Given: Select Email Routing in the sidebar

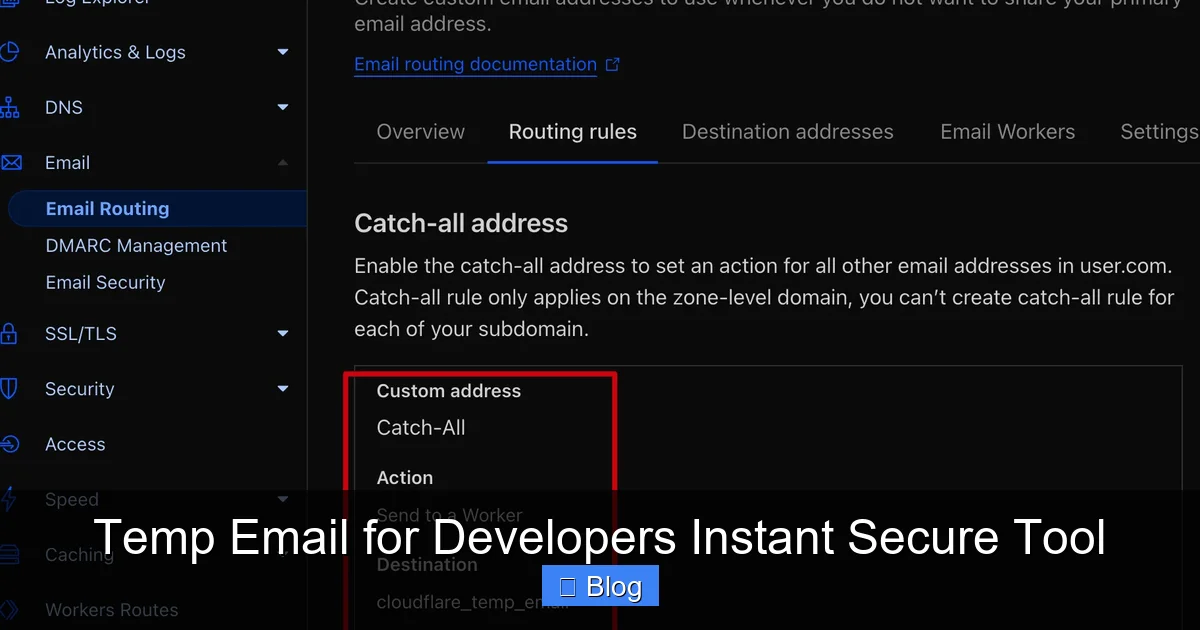Looking at the screenshot, I should (x=107, y=208).
